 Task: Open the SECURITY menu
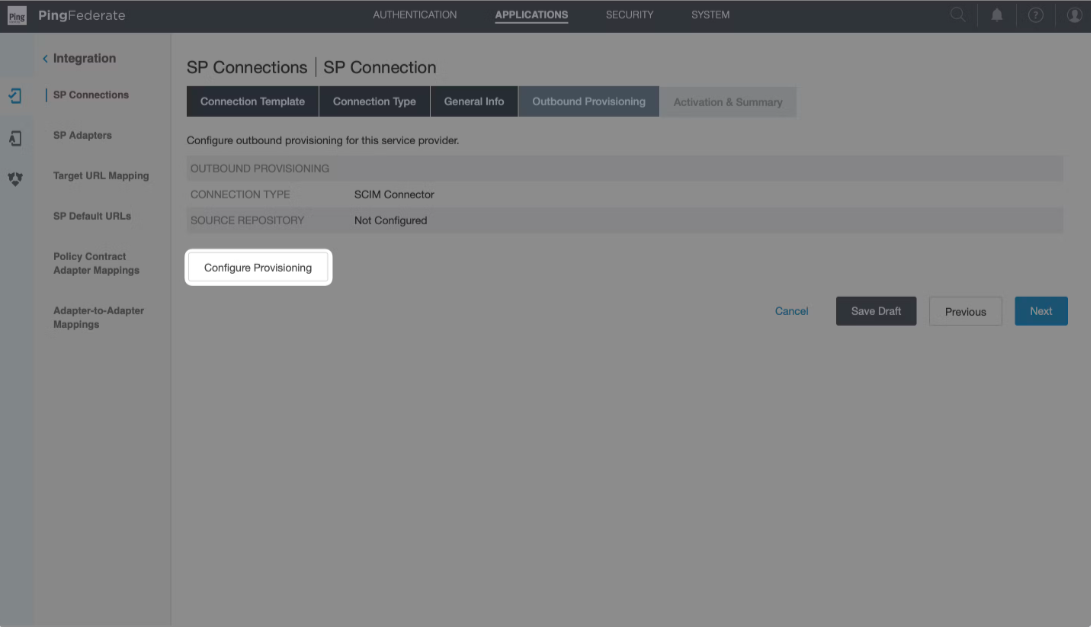point(629,15)
